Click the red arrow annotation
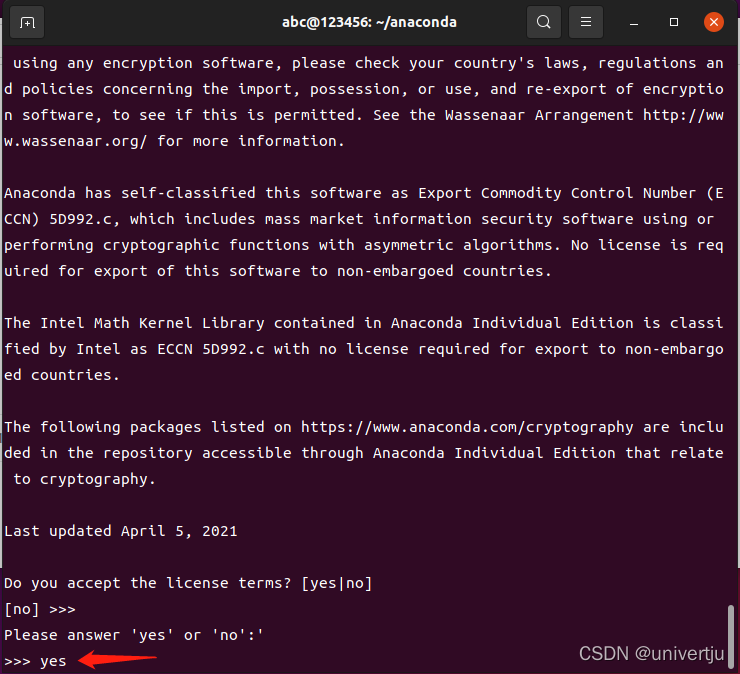This screenshot has height=674, width=740. [x=117, y=659]
